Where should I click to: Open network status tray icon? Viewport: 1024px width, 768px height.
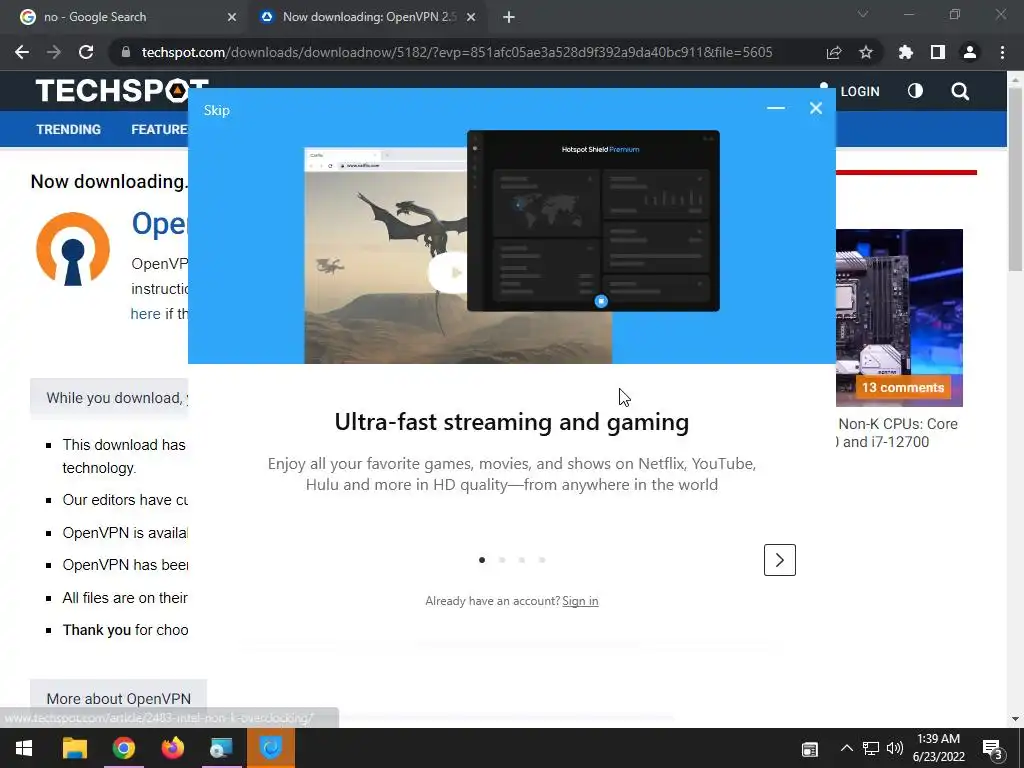(x=871, y=748)
